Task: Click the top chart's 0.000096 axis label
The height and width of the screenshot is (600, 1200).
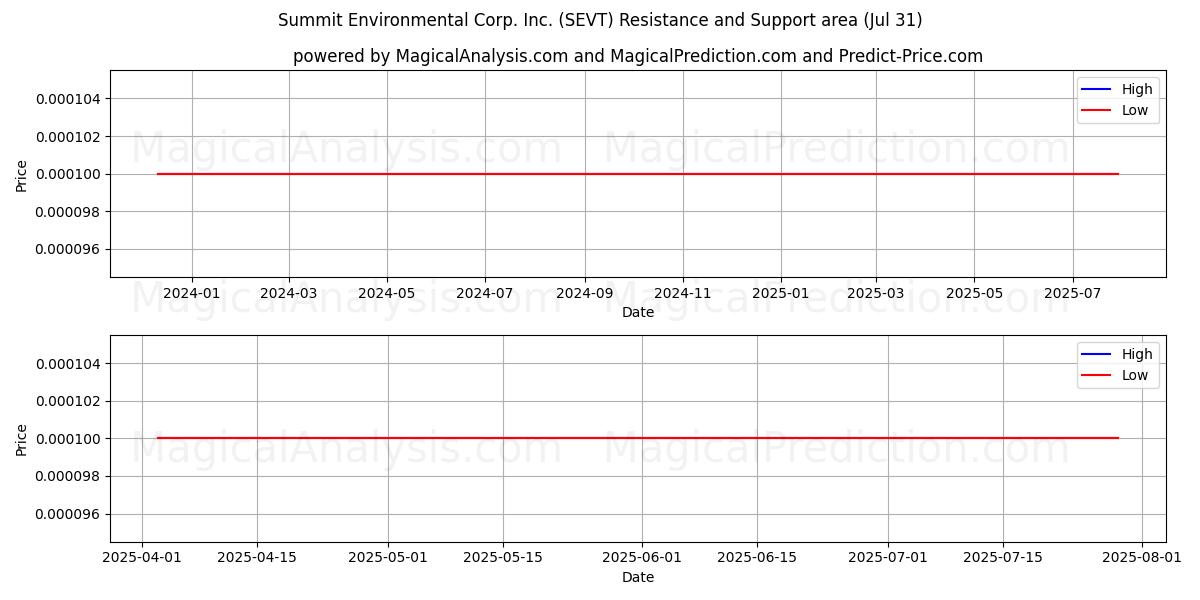Action: [69, 250]
